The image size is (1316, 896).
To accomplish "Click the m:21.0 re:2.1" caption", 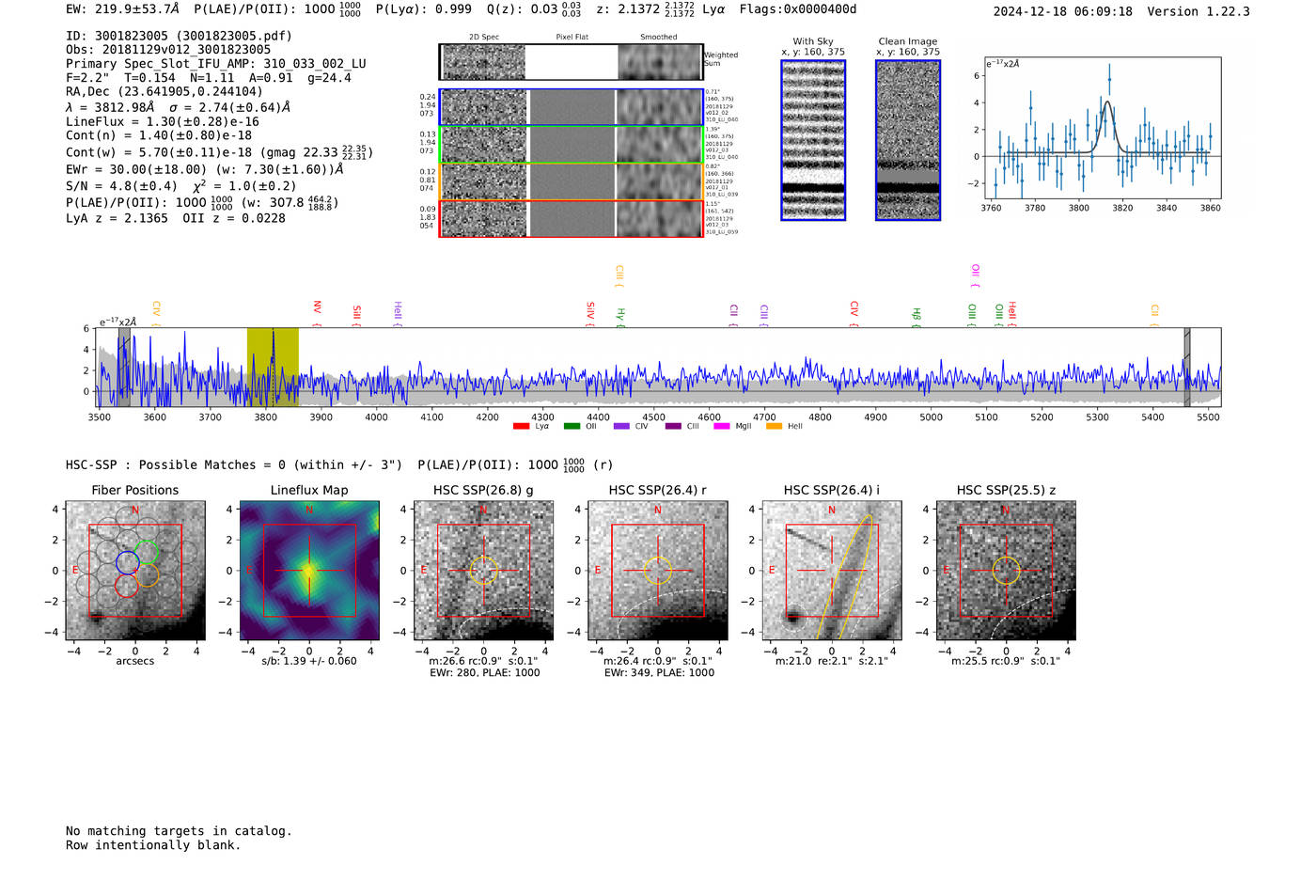I will click(832, 661).
